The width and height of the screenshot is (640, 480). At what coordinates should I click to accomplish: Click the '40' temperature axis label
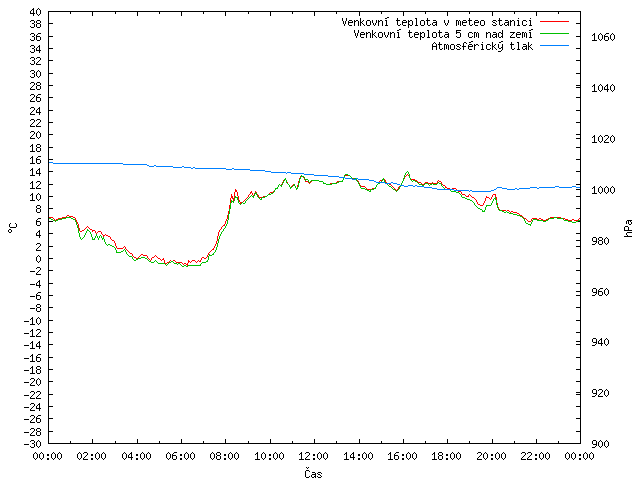pos(36,12)
